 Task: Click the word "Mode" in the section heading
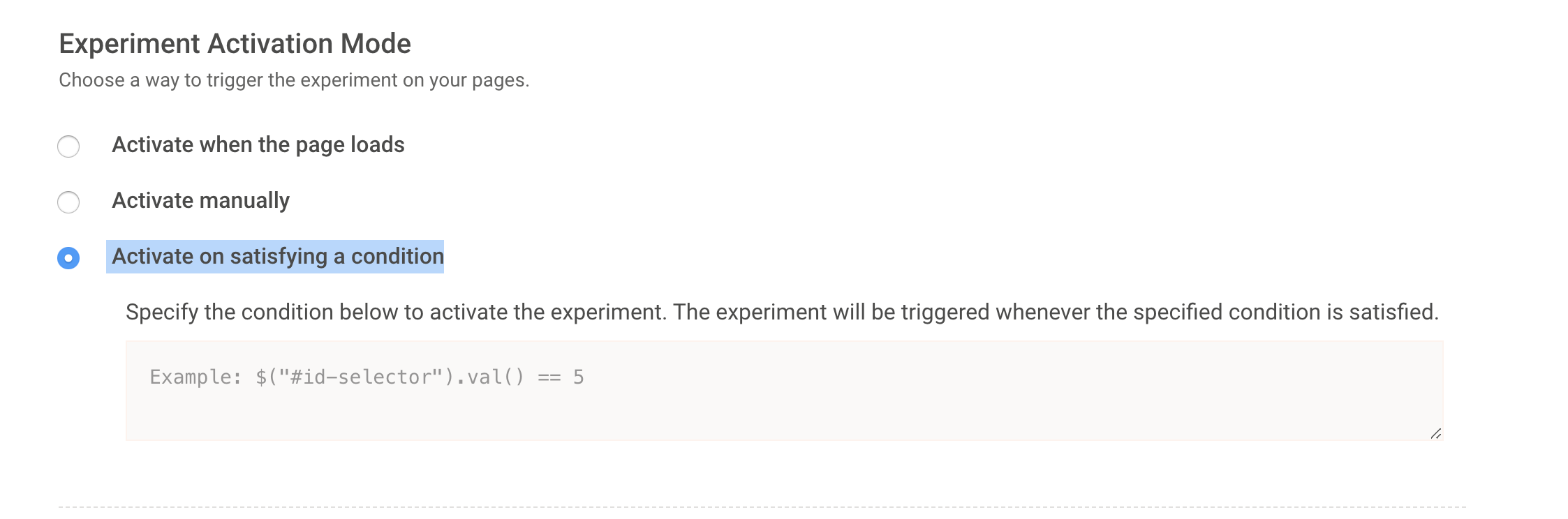pyautogui.click(x=376, y=44)
